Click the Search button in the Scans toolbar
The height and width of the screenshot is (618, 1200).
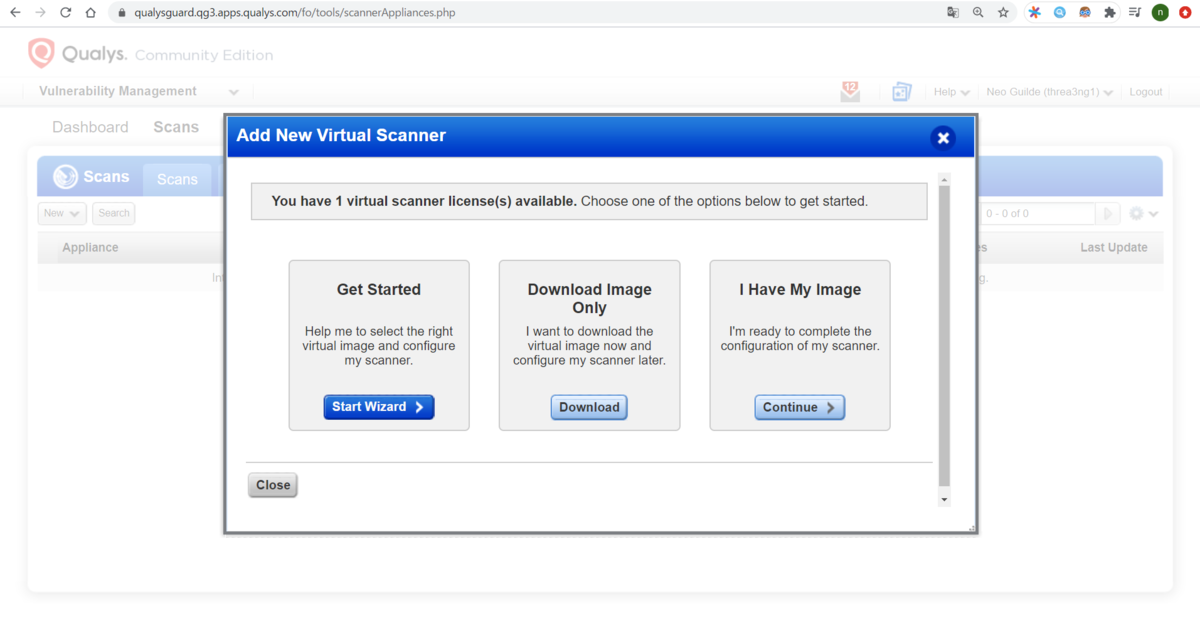pos(114,213)
